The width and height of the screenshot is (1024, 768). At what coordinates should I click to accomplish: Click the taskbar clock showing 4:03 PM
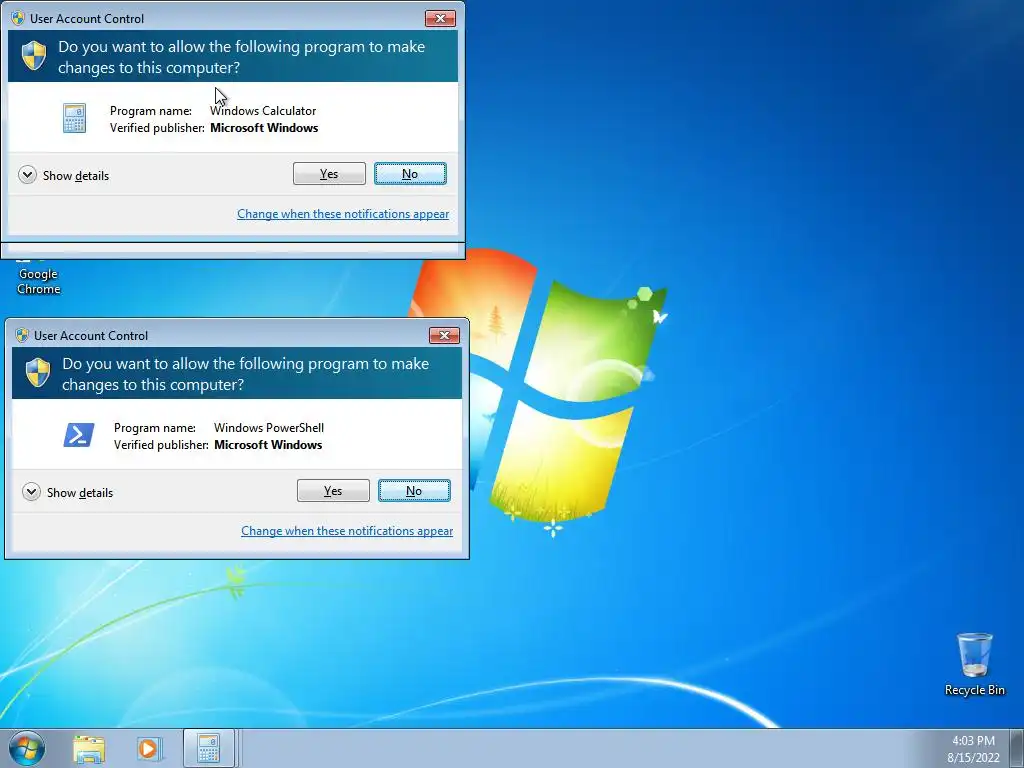coord(973,748)
